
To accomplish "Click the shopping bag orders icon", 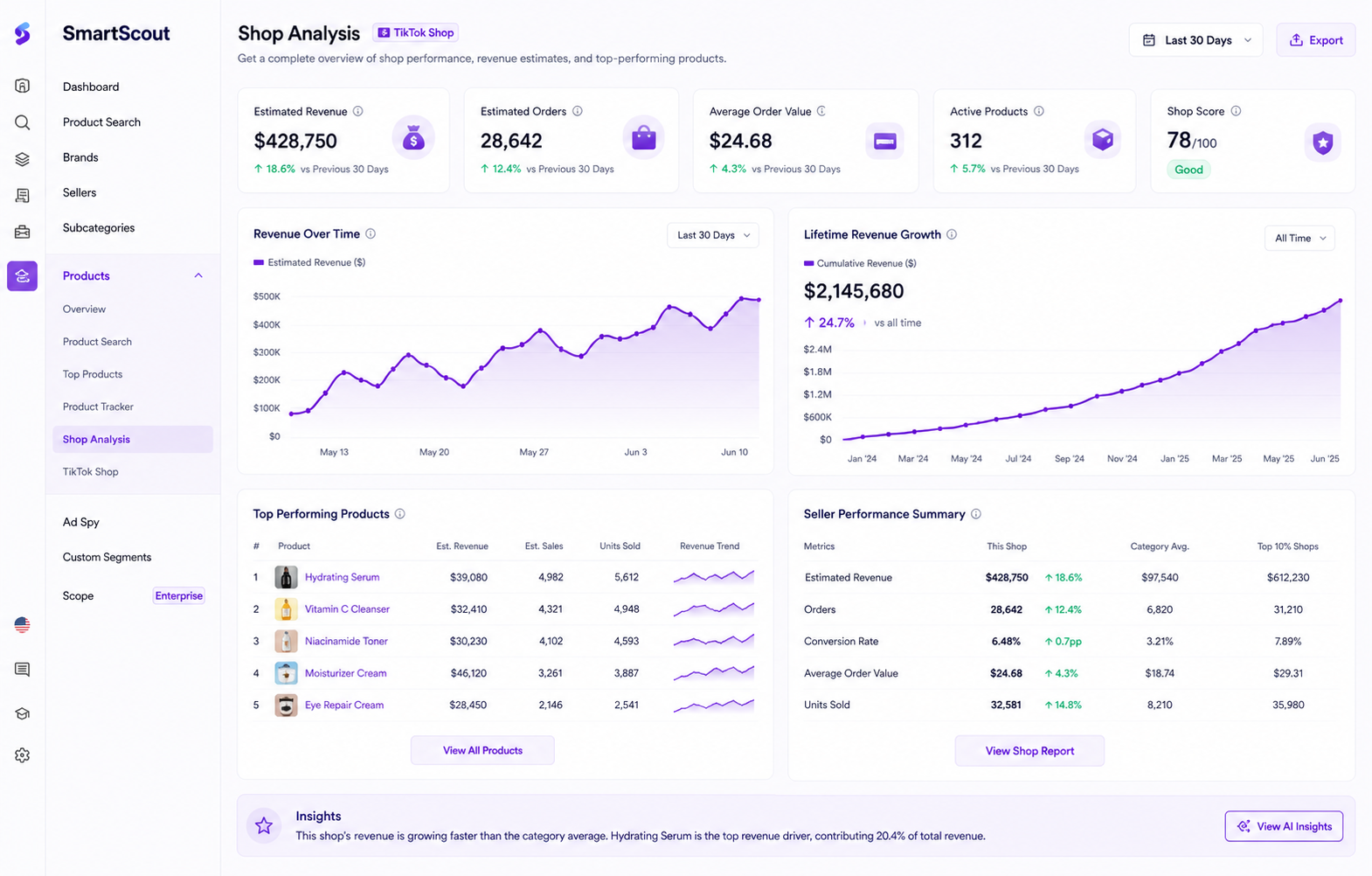I will 644,138.
